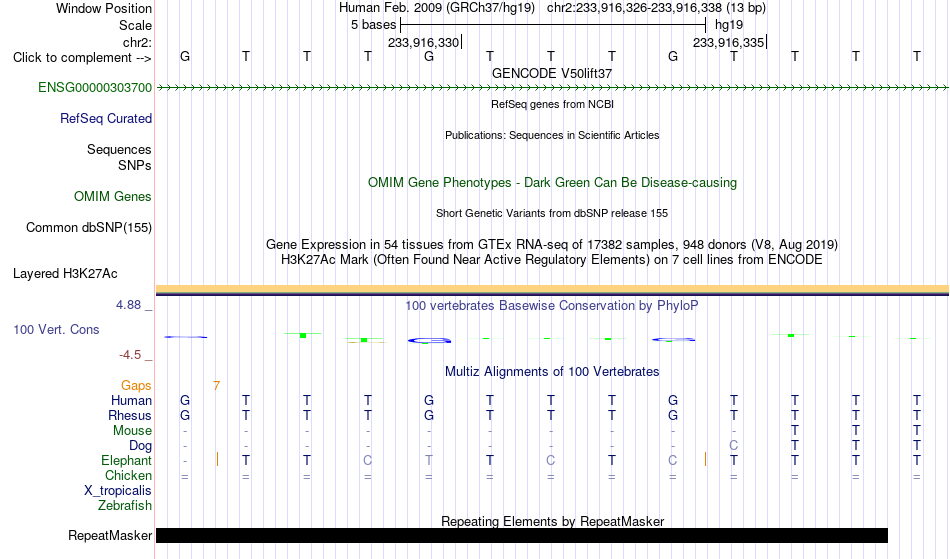Click 'Multiz Alignments of 100 Vertebrates' title
The width and height of the screenshot is (950, 559).
pos(552,371)
